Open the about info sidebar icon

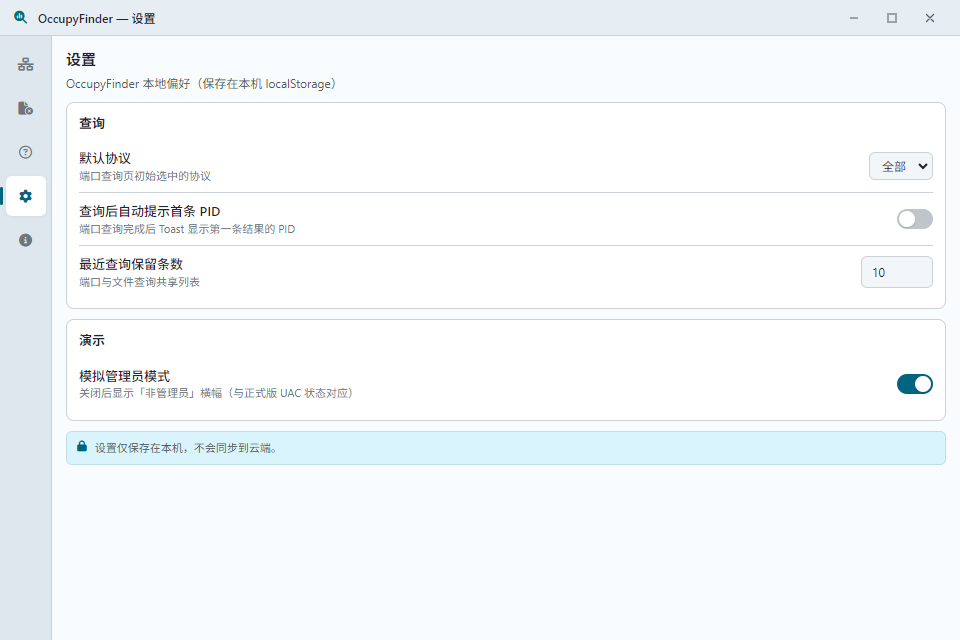pyautogui.click(x=26, y=240)
